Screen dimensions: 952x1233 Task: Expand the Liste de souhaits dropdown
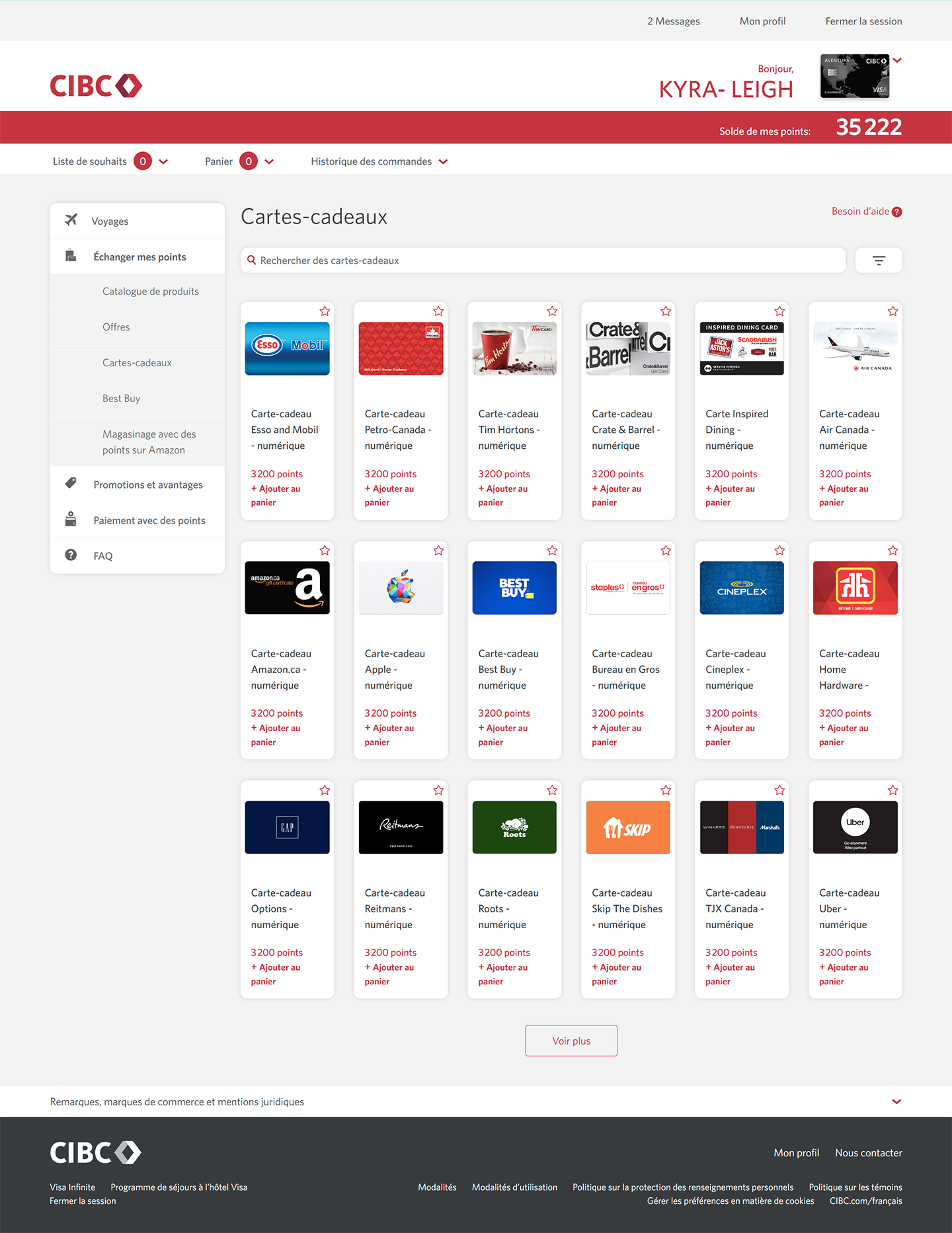pos(163,162)
